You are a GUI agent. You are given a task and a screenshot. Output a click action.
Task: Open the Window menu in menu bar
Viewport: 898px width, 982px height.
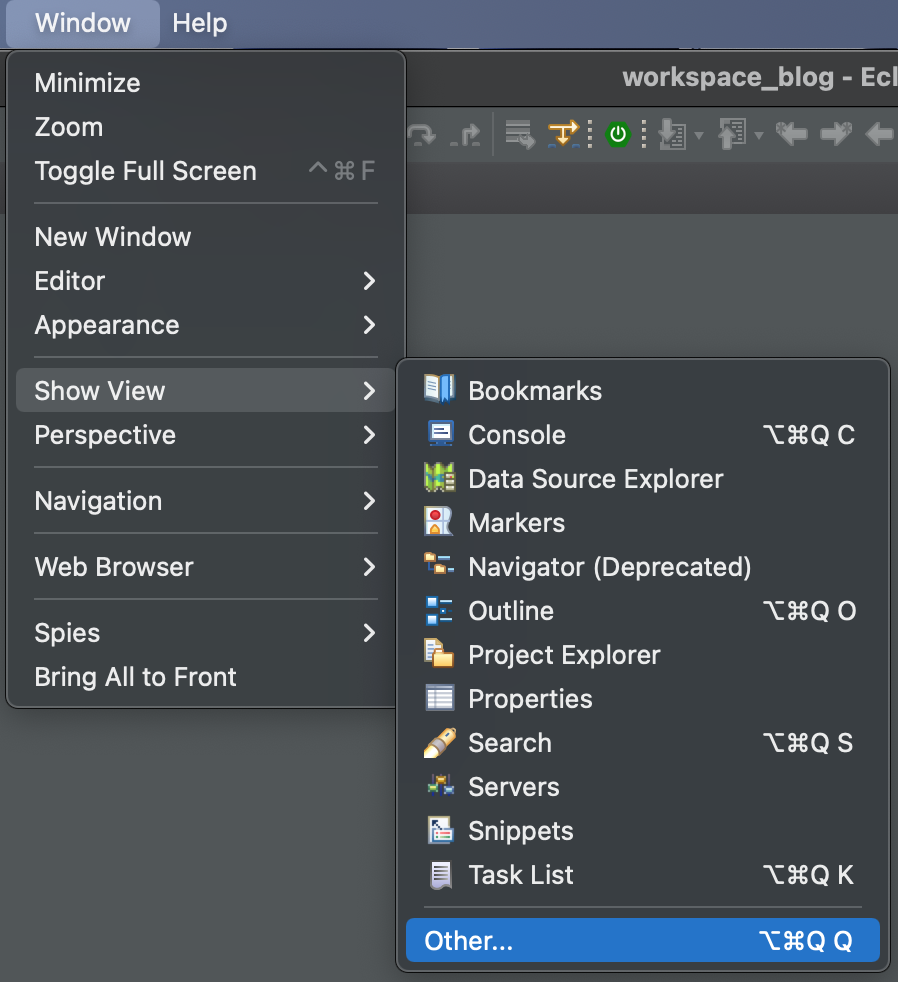[x=83, y=23]
